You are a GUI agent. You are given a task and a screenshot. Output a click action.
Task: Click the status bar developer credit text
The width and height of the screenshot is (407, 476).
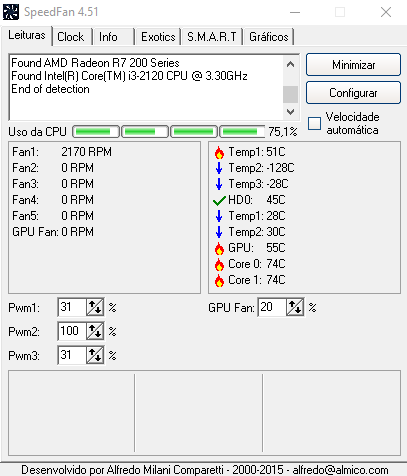tap(205, 470)
